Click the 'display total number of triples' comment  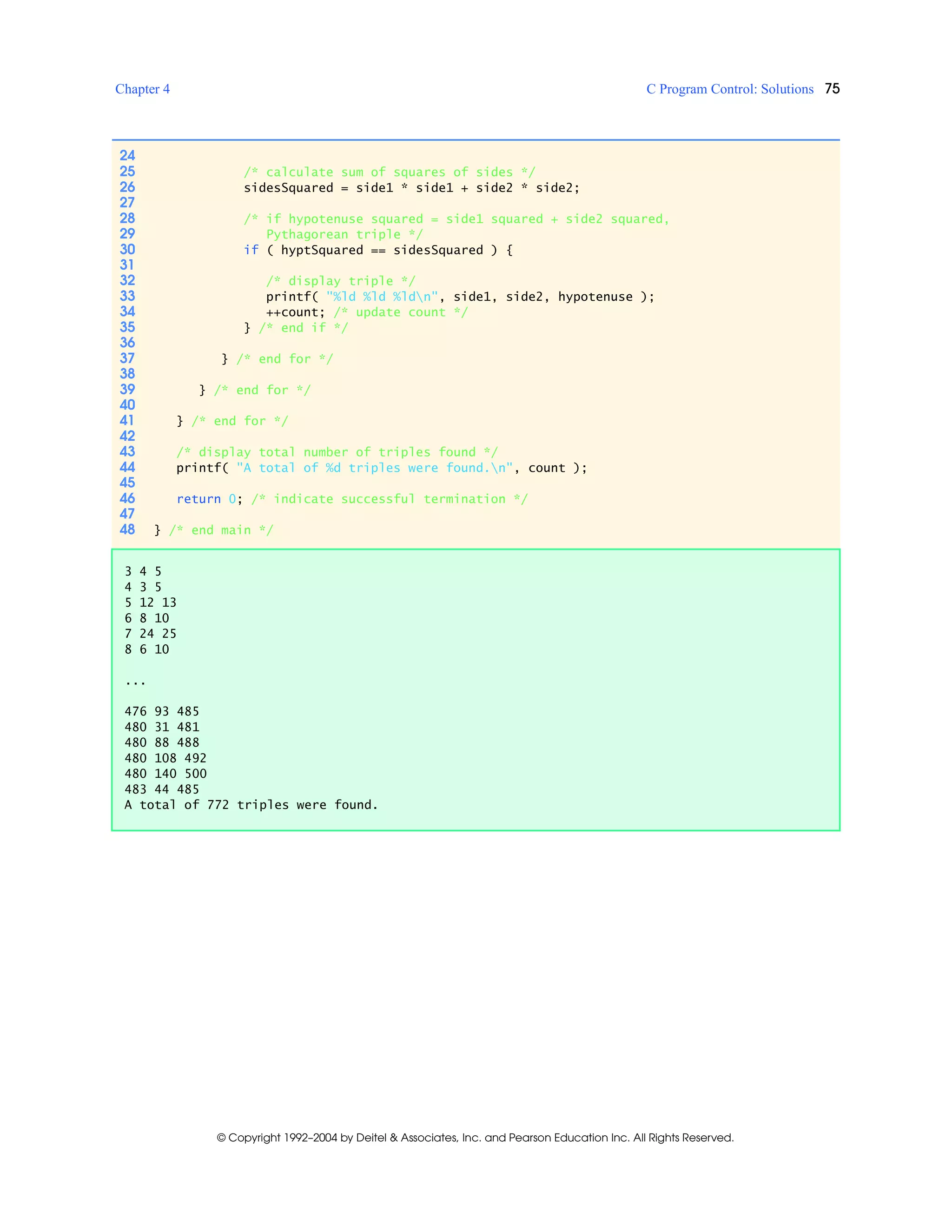(337, 452)
